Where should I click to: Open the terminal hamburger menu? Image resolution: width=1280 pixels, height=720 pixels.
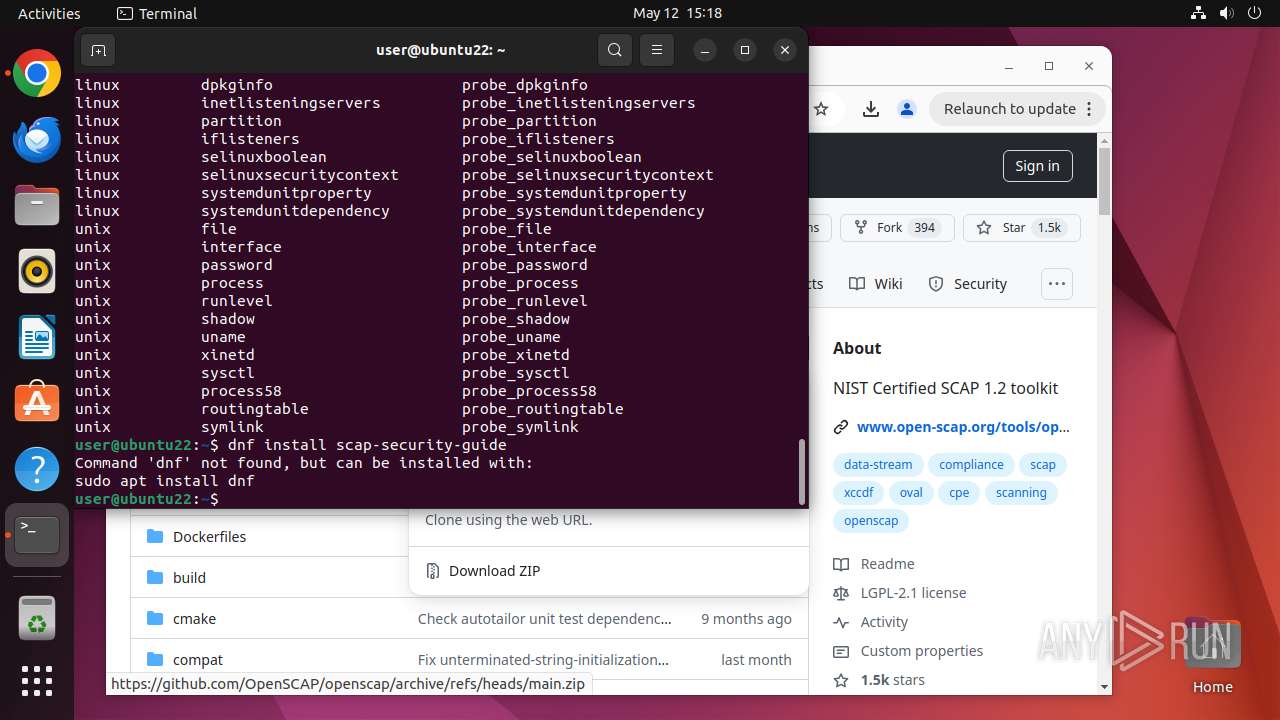click(656, 50)
